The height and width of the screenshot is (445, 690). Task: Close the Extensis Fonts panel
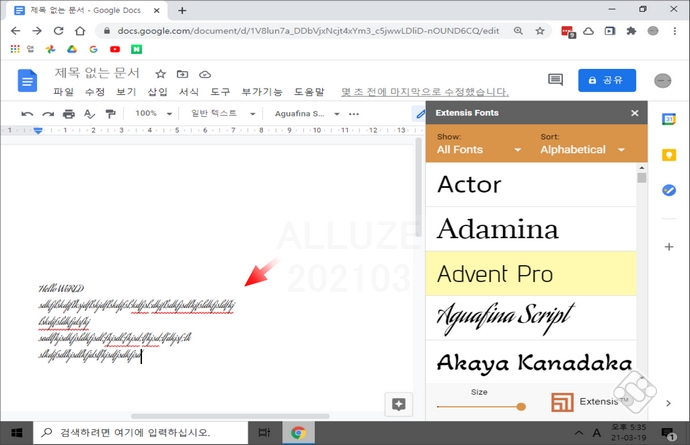pyautogui.click(x=635, y=113)
